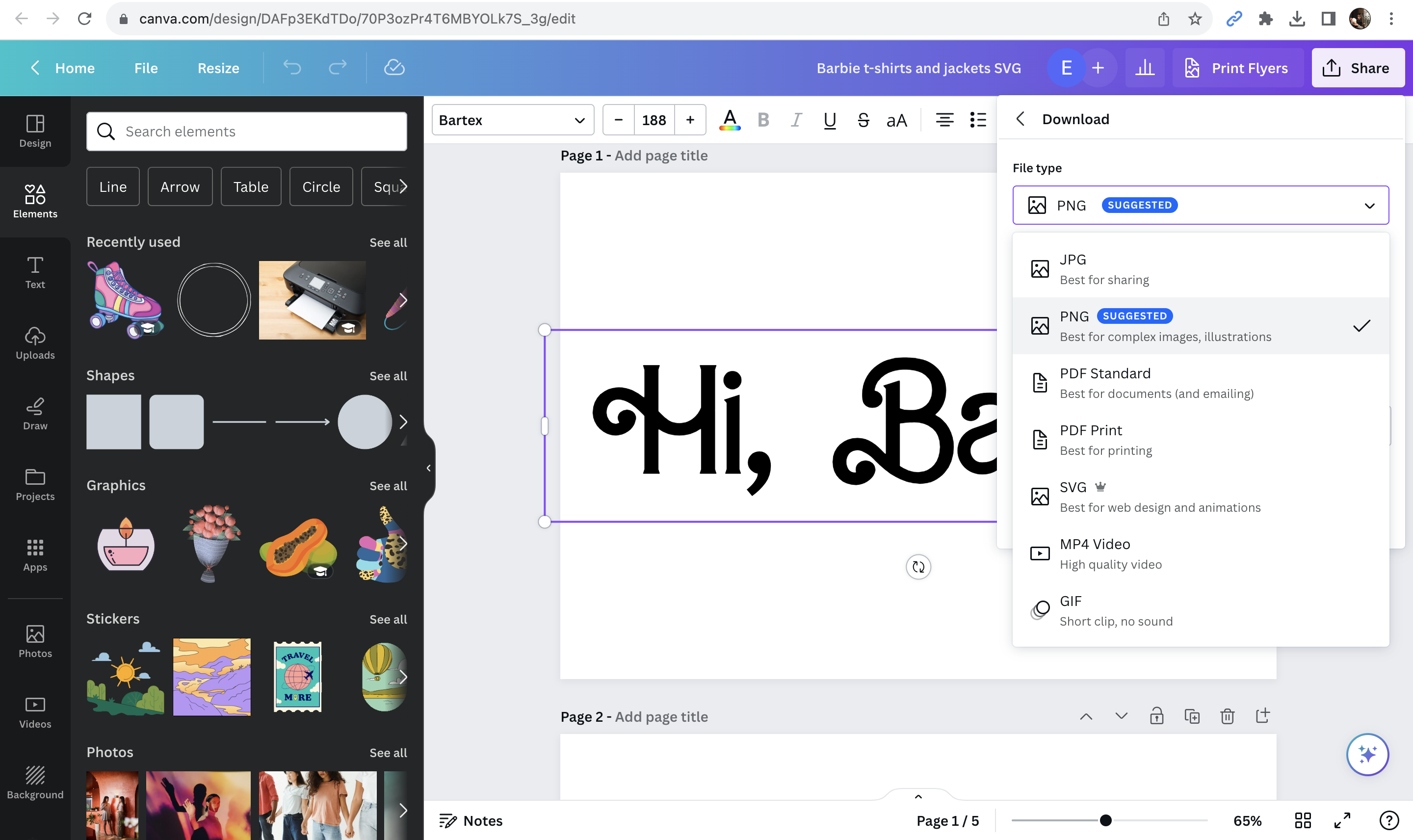Image resolution: width=1413 pixels, height=840 pixels.
Task: Open the Uploads panel in sidebar
Action: pyautogui.click(x=35, y=343)
